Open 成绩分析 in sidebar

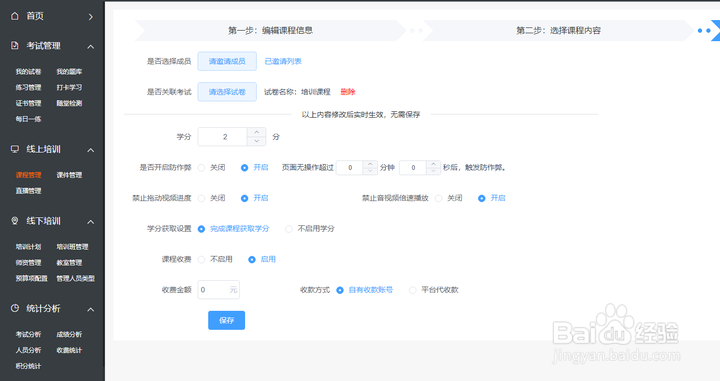(69, 334)
